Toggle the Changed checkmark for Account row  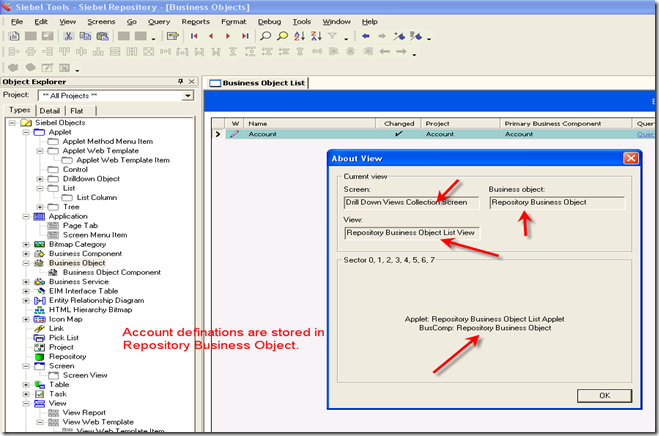398,134
